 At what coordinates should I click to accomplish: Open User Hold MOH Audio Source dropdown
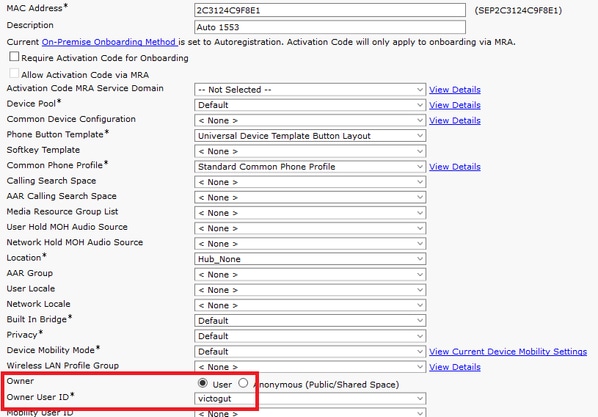(310, 229)
